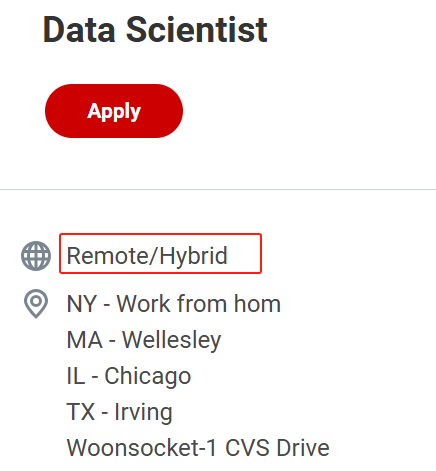Click the word "Remote" in the red box
This screenshot has height=471, width=436.
click(108, 256)
